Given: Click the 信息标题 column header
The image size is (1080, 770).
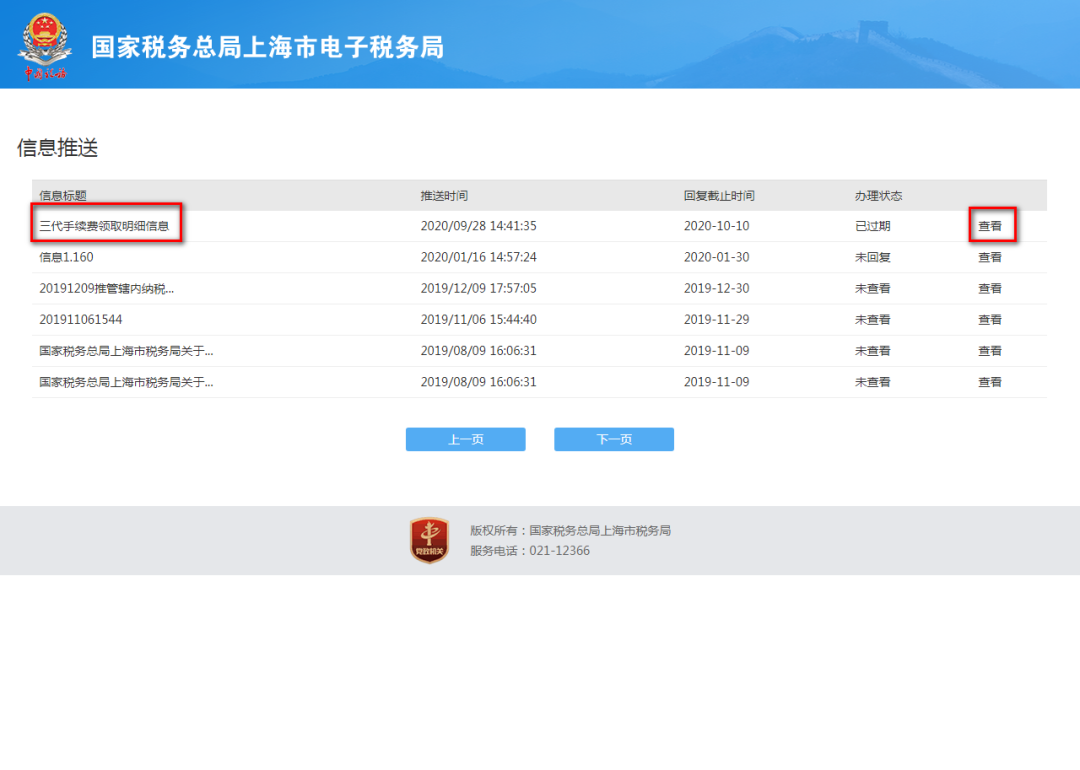Looking at the screenshot, I should tap(63, 196).
